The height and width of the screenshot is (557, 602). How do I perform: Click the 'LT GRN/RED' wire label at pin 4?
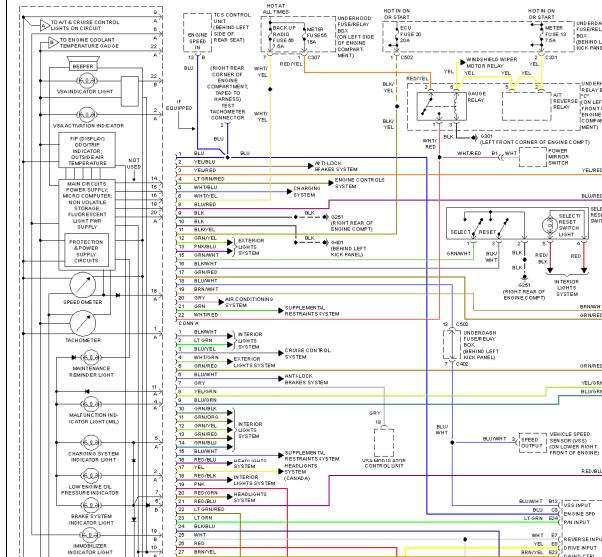pos(209,179)
